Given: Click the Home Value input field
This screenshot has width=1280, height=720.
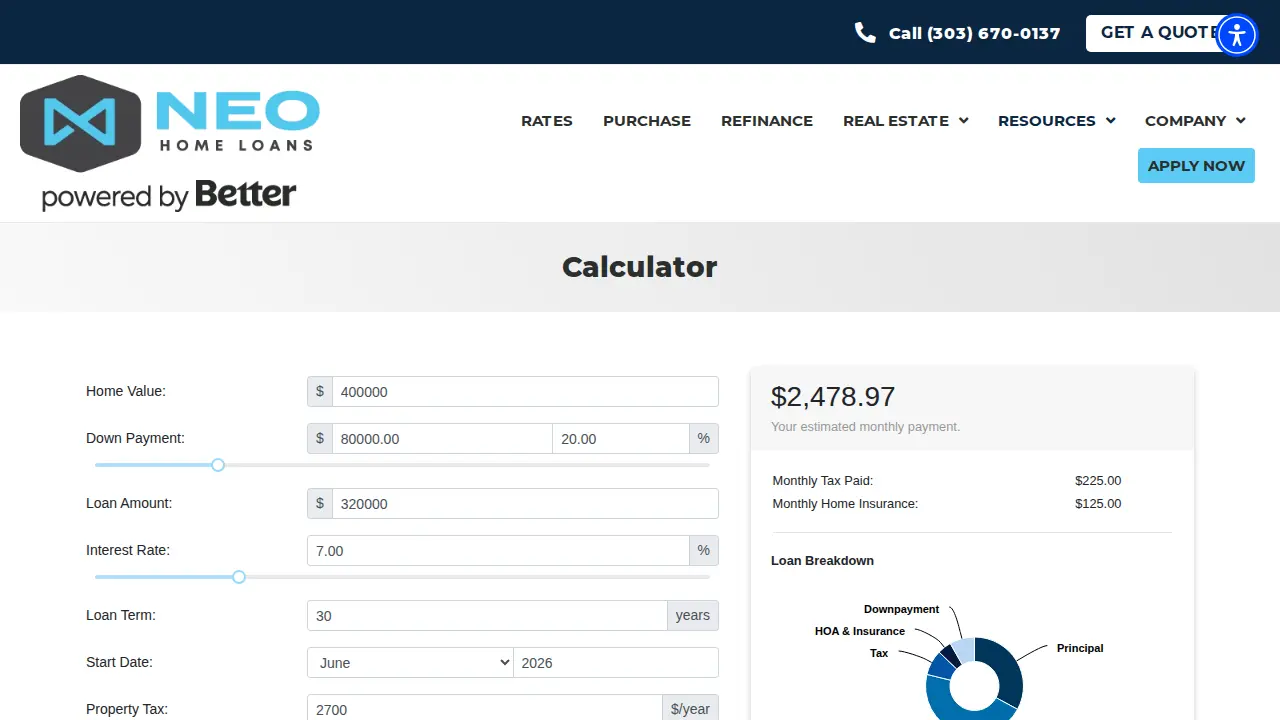Looking at the screenshot, I should pos(525,392).
